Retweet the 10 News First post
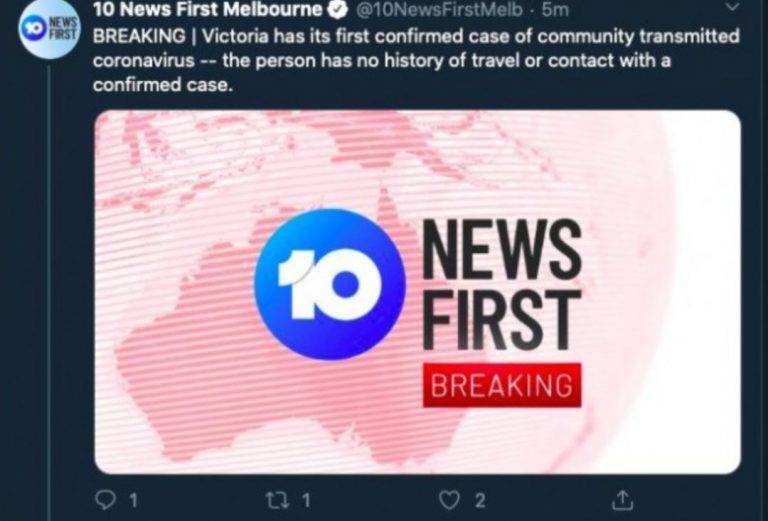The height and width of the screenshot is (521, 768). (x=276, y=500)
